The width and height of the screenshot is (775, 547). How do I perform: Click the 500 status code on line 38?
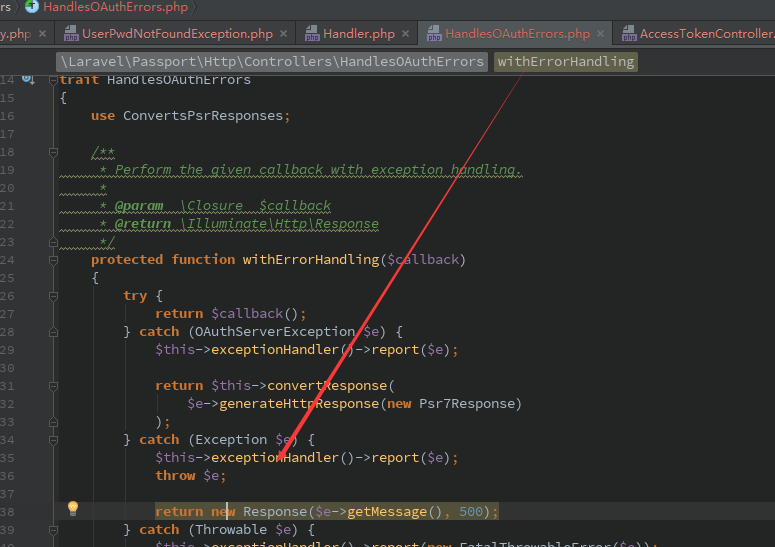471,512
